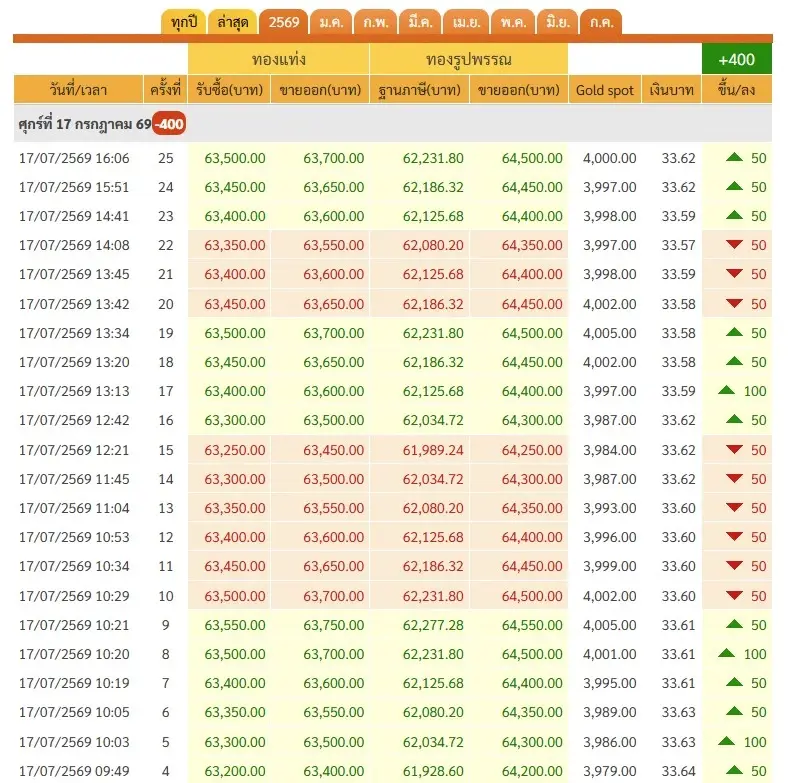Open the มี.ค. month tab
The width and height of the screenshot is (802, 783).
(420, 23)
